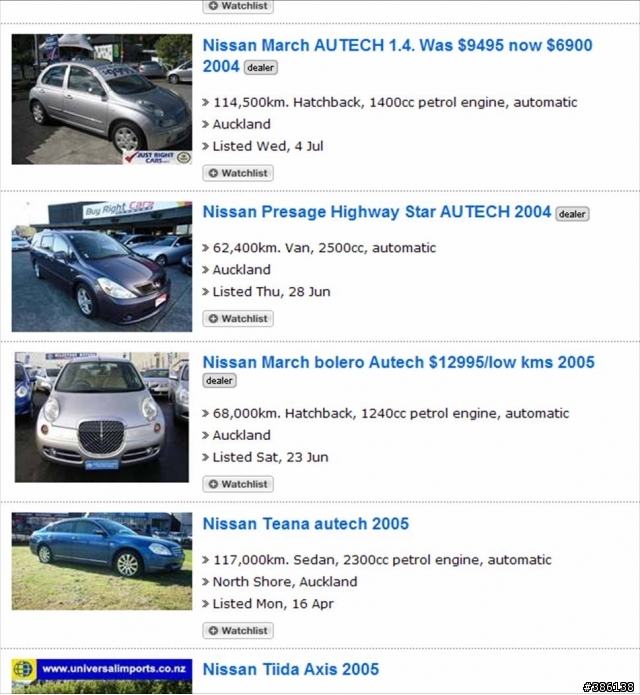Viewport: 640px width, 695px height.
Task: Add Nissan March bolero to Watchlist
Action: [238, 484]
